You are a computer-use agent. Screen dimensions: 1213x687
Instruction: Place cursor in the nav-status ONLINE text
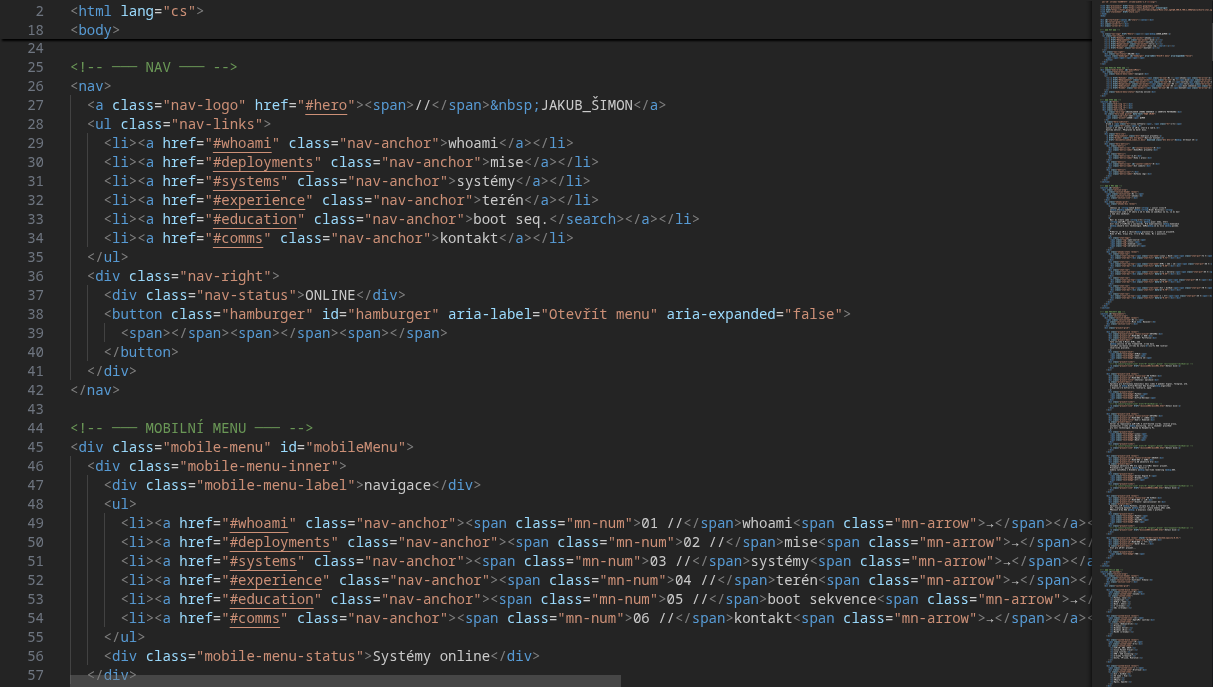(332, 294)
